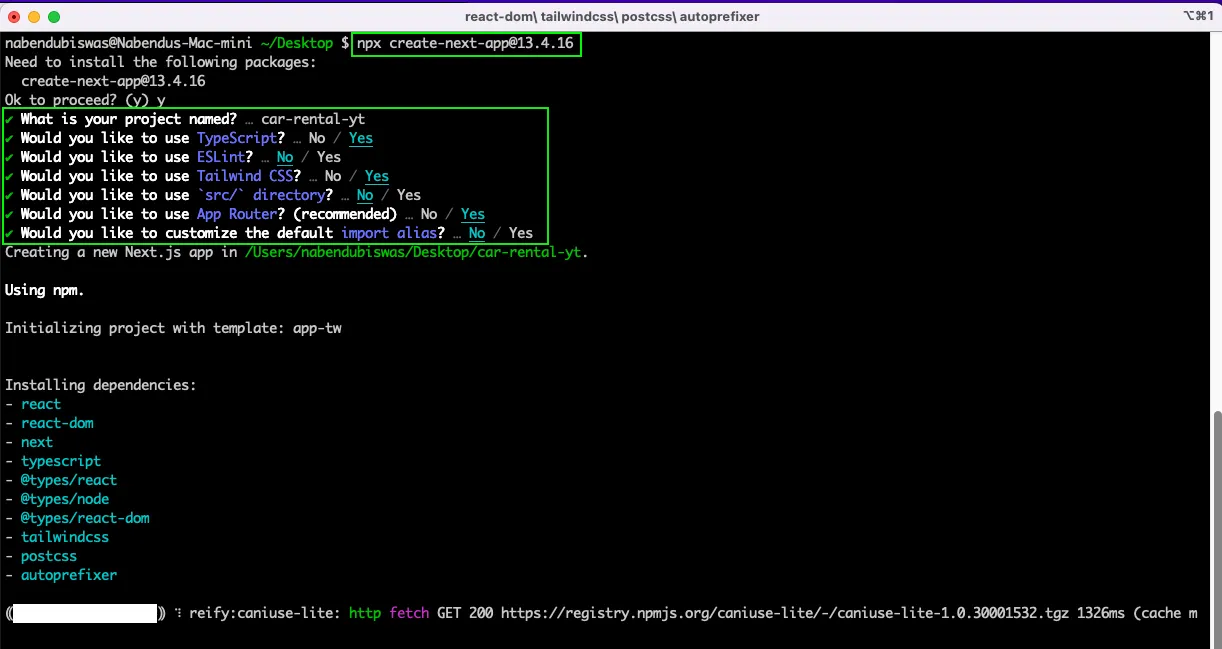The width and height of the screenshot is (1222, 649).
Task: Select 'Yes' on the App Router line
Action: (473, 214)
